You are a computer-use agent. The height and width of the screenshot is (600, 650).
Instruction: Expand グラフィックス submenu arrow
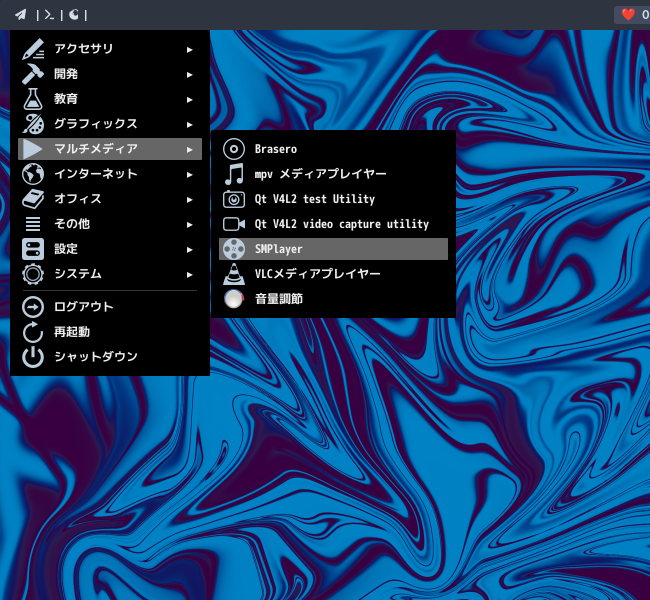189,124
